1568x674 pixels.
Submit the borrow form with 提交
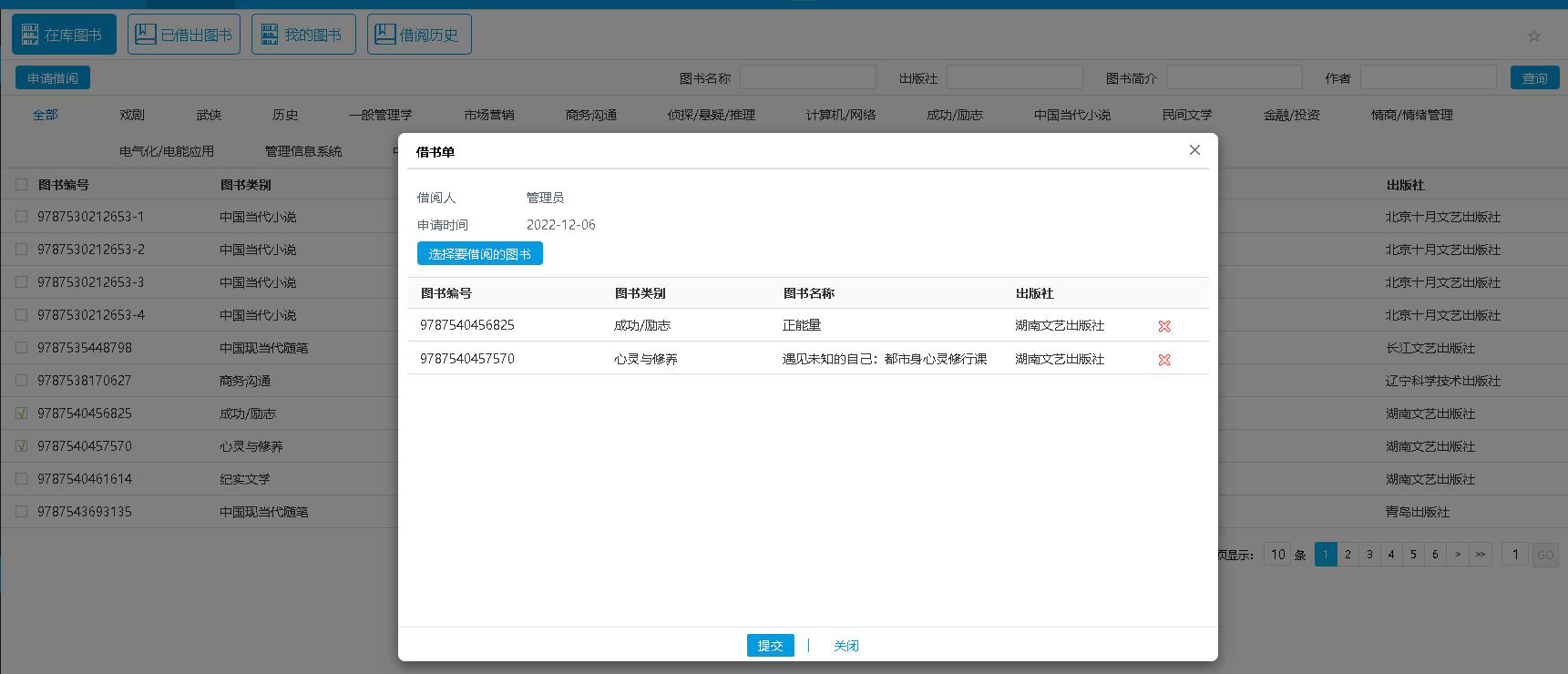coord(770,646)
